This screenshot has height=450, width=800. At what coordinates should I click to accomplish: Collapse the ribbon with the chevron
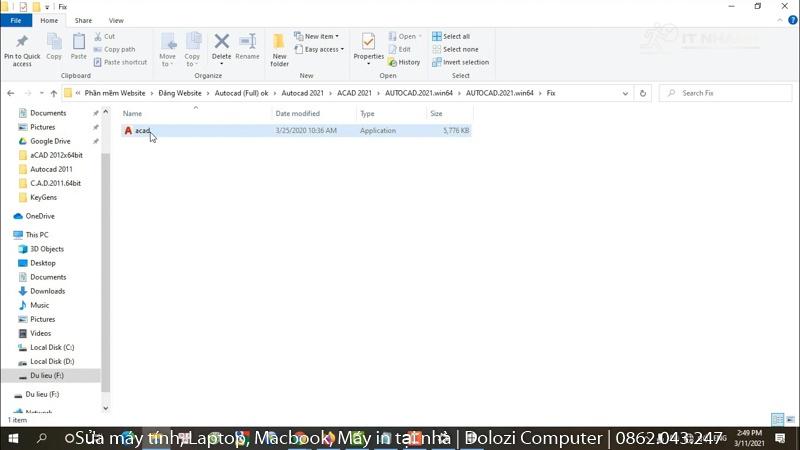coord(780,20)
